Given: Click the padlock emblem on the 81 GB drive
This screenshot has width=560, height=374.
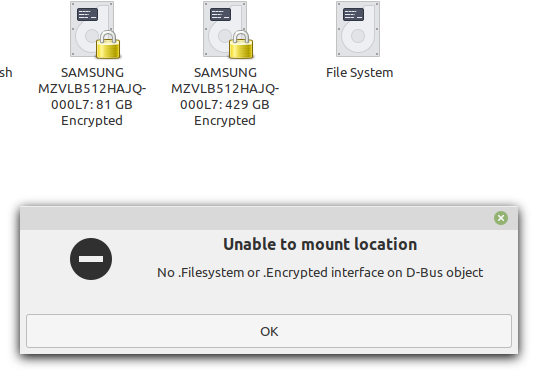Looking at the screenshot, I should pos(108,44).
